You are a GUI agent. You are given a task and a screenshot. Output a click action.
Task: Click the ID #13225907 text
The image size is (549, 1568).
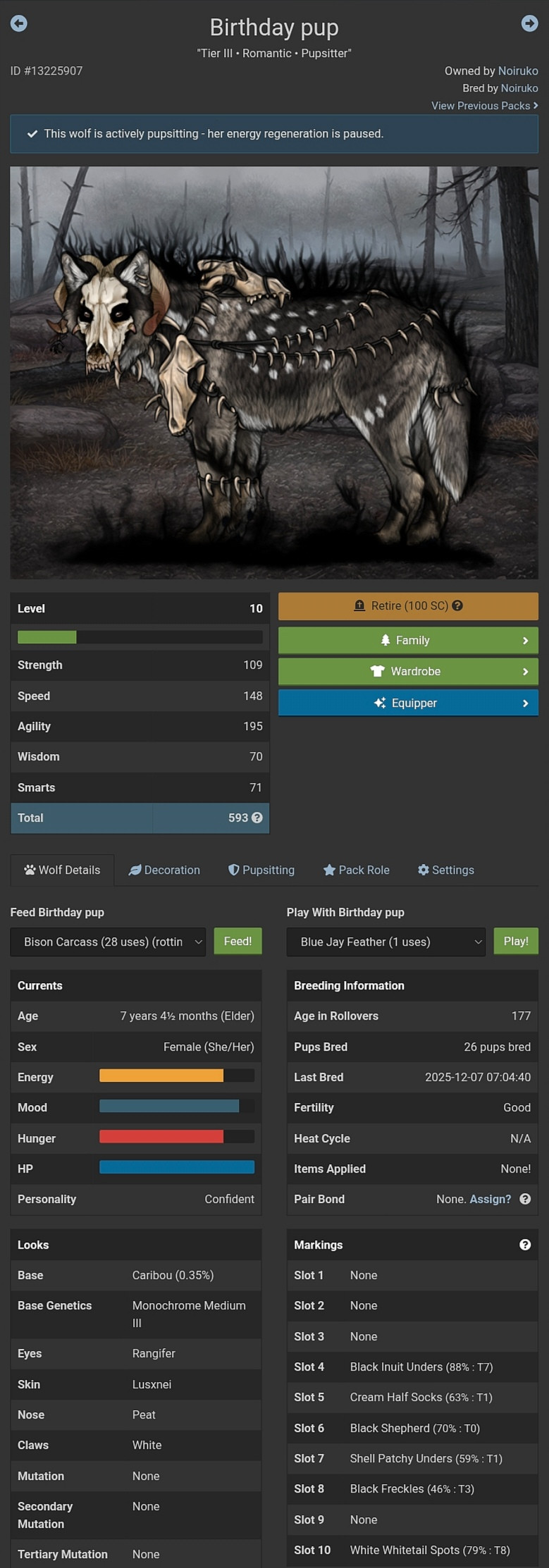tap(47, 70)
